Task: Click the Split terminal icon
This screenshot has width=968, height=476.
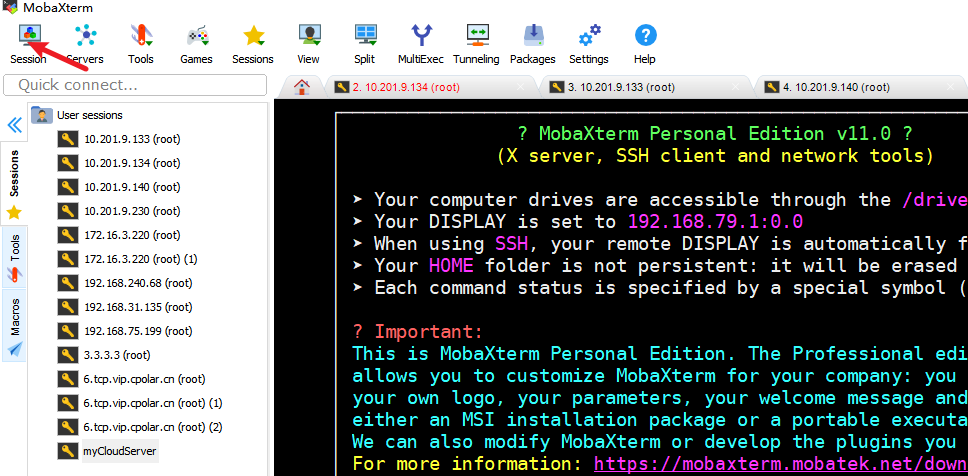Action: tap(365, 35)
